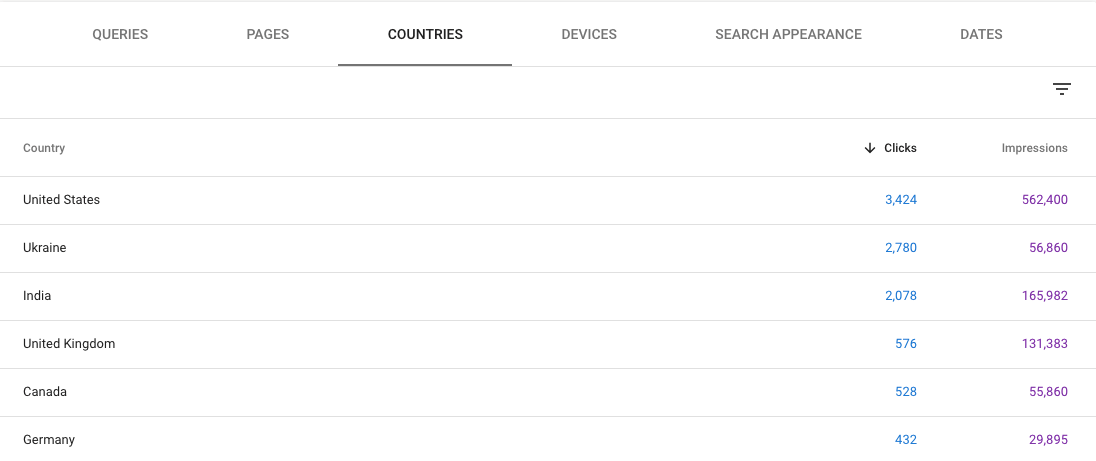Switch to the Pages tab
The height and width of the screenshot is (461, 1096).
(268, 34)
